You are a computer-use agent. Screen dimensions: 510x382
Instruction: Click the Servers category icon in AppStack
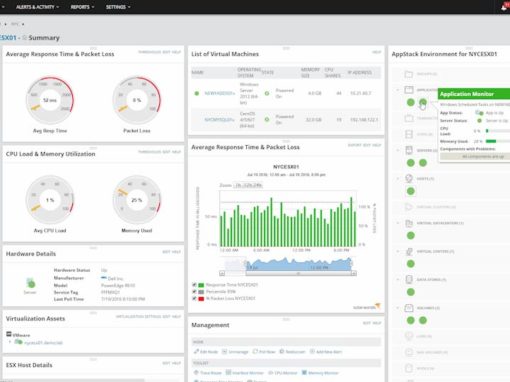[x=409, y=150]
